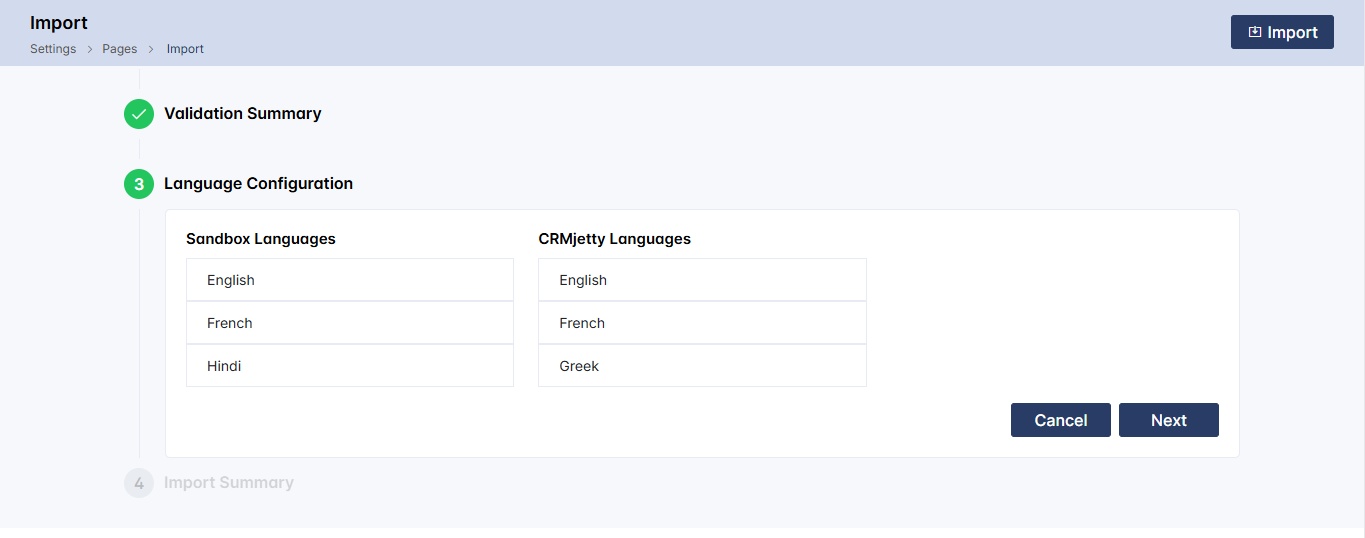Select English under CRMjetty Languages
The width and height of the screenshot is (1365, 538).
click(702, 280)
